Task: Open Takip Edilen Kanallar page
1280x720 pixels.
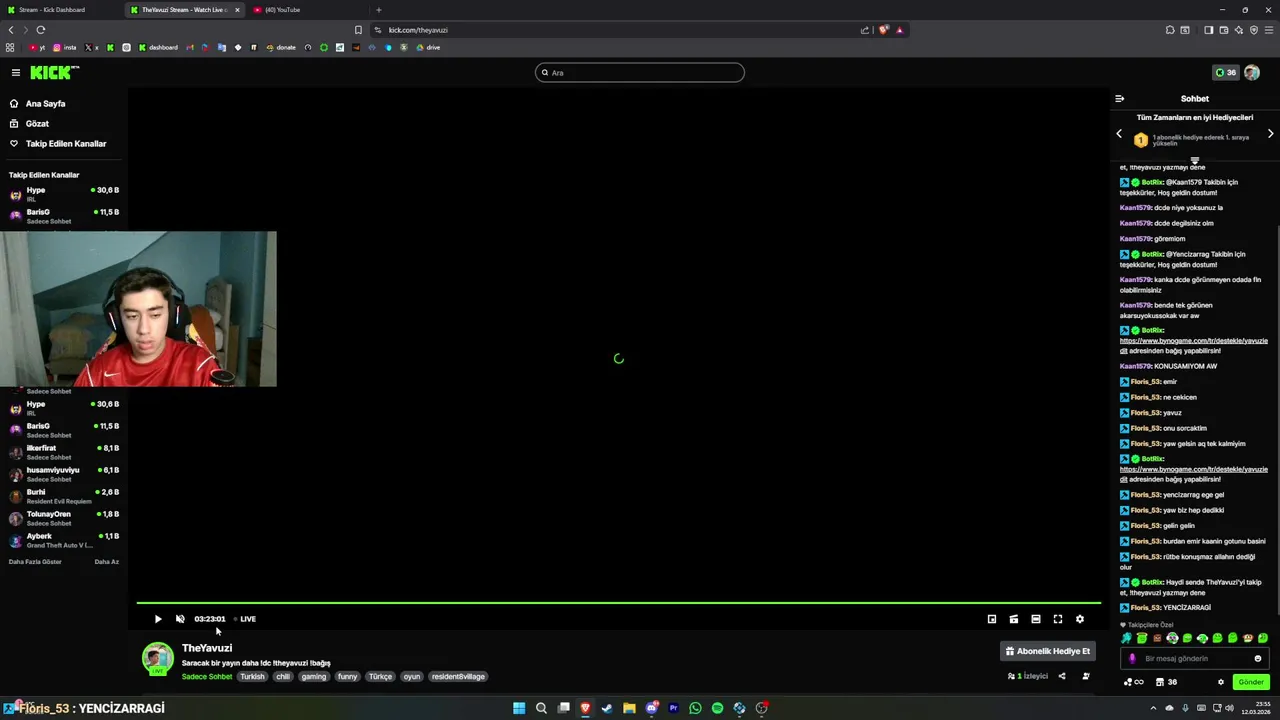Action: point(66,143)
